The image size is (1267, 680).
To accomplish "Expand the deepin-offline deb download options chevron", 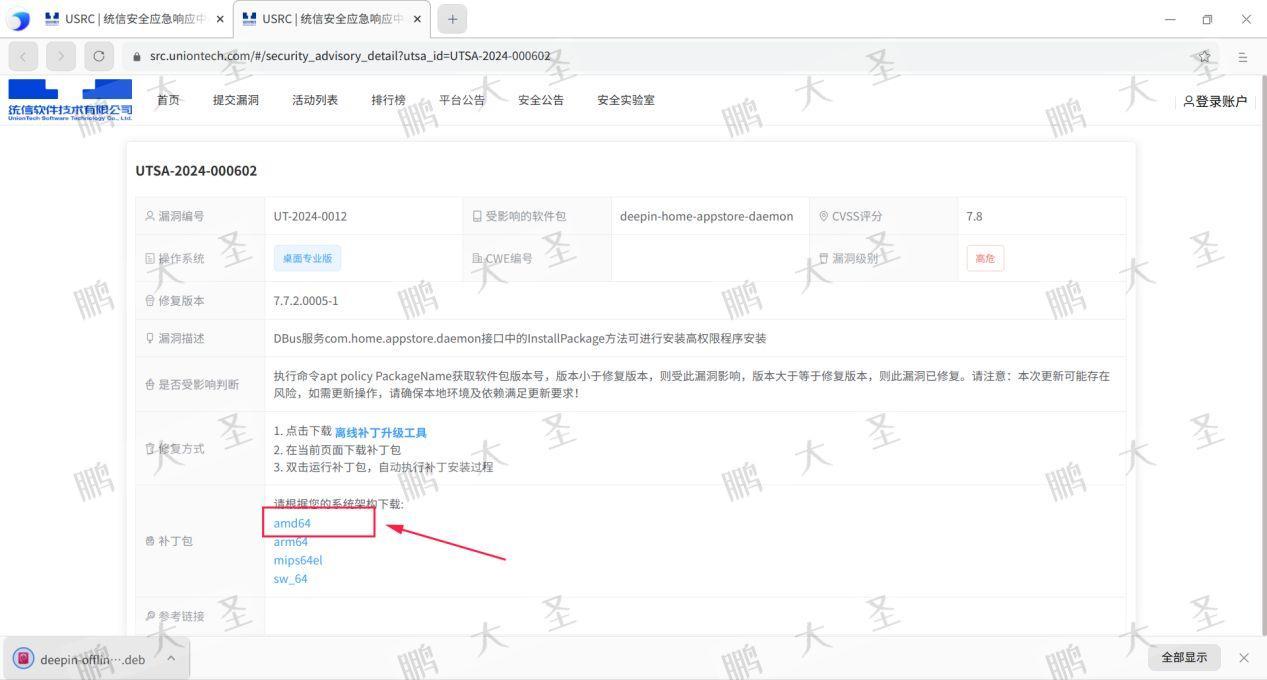I will [x=171, y=658].
